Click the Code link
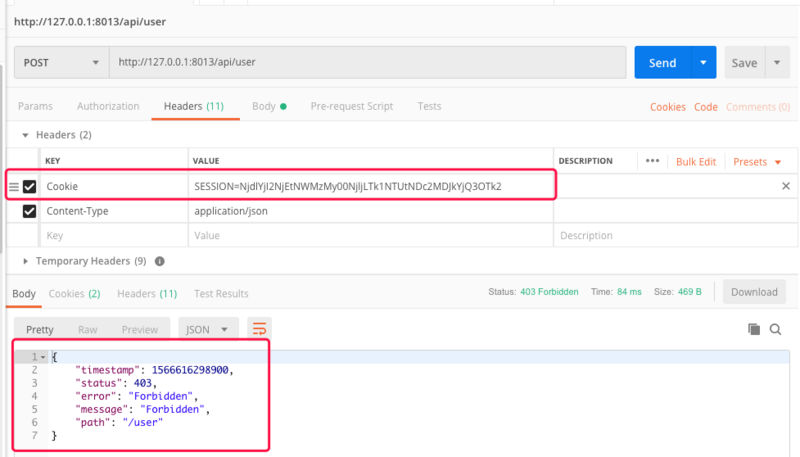The height and width of the screenshot is (457, 800). 706,107
